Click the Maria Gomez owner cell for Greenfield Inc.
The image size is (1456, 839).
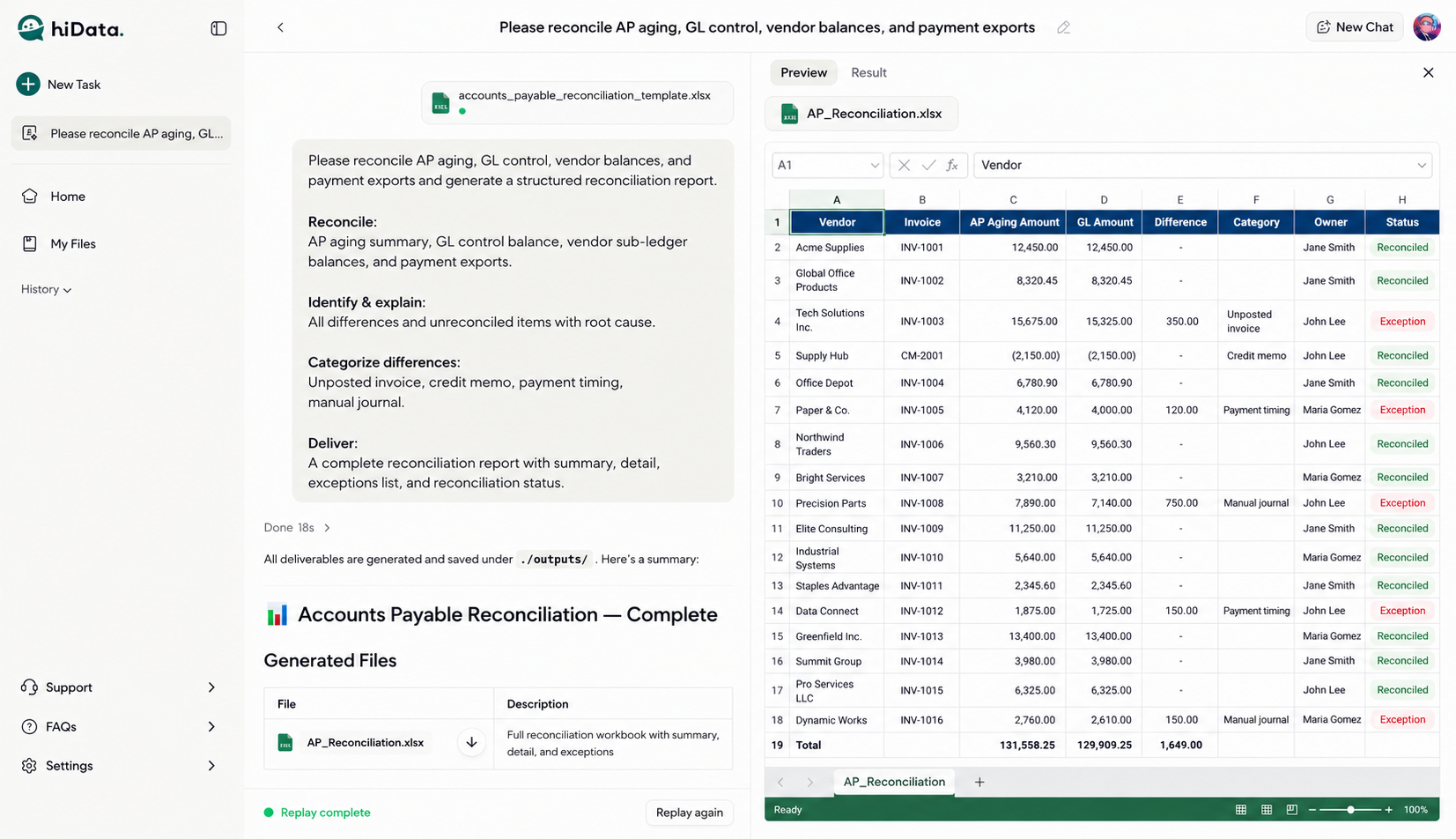point(1330,636)
